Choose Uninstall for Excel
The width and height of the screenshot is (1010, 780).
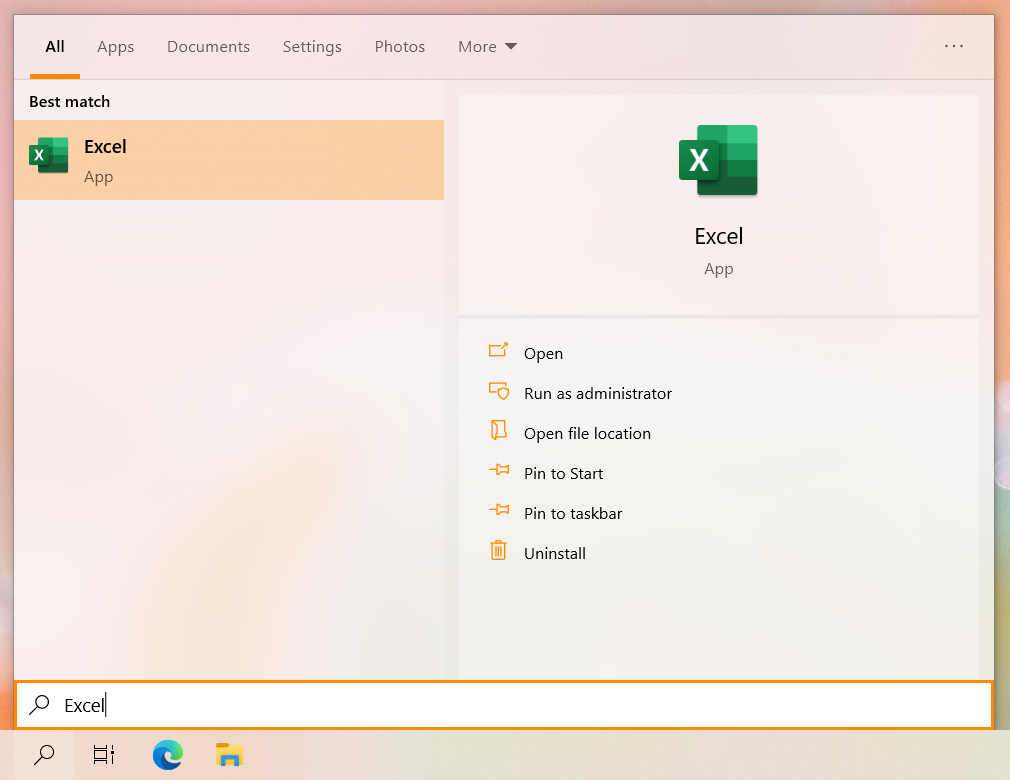pyautogui.click(x=555, y=553)
